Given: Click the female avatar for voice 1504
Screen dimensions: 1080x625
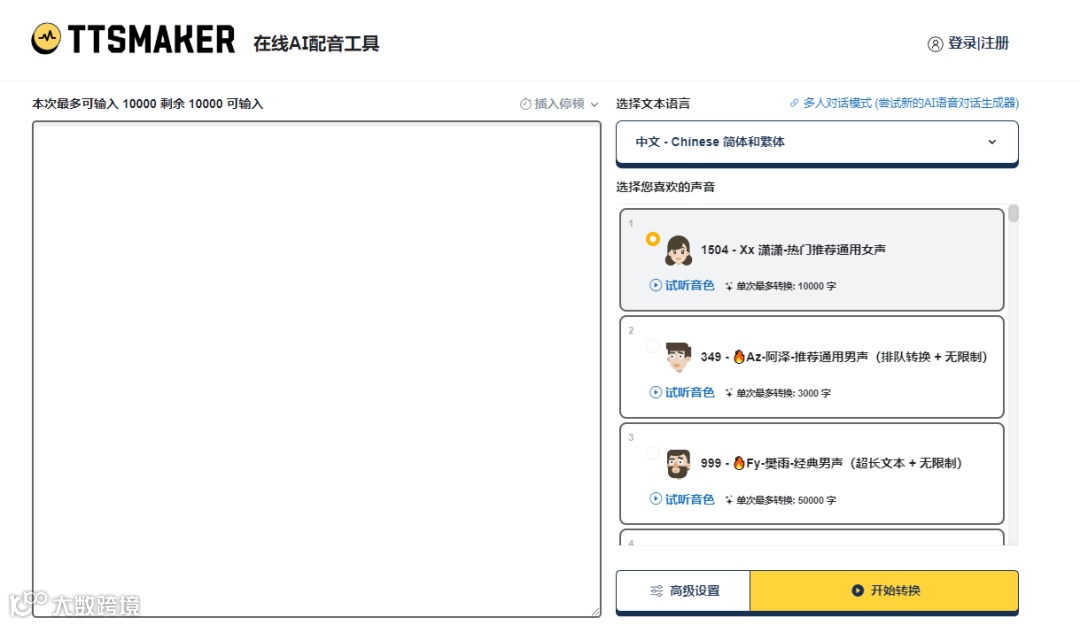Looking at the screenshot, I should click(678, 250).
